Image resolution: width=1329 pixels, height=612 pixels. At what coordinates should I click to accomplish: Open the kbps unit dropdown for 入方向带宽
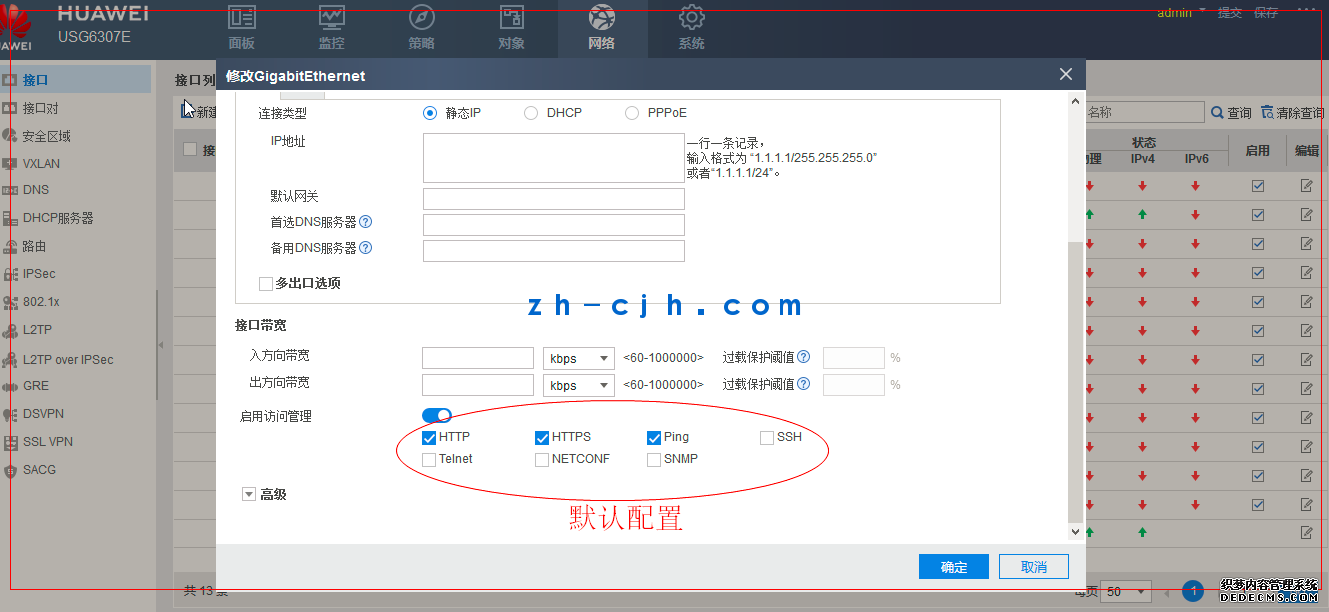[x=579, y=358]
